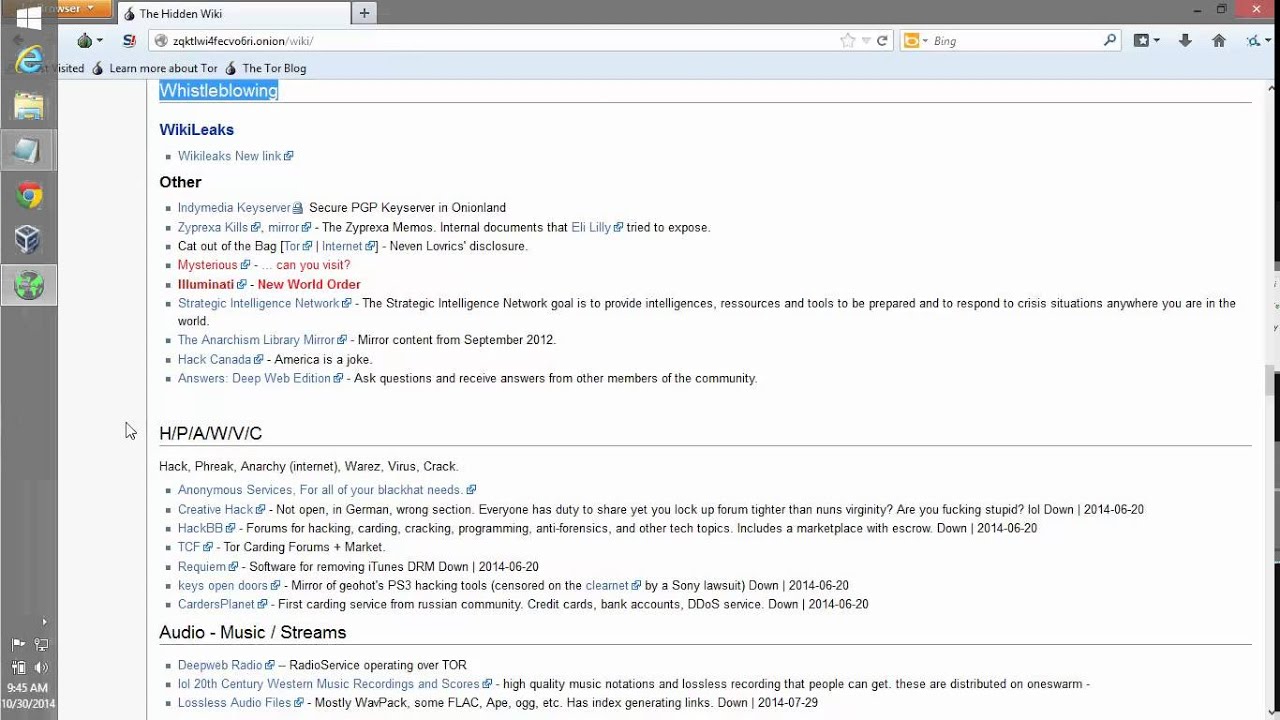Click the Bing search engine icon
Viewport: 1280px width, 720px height.
[911, 41]
